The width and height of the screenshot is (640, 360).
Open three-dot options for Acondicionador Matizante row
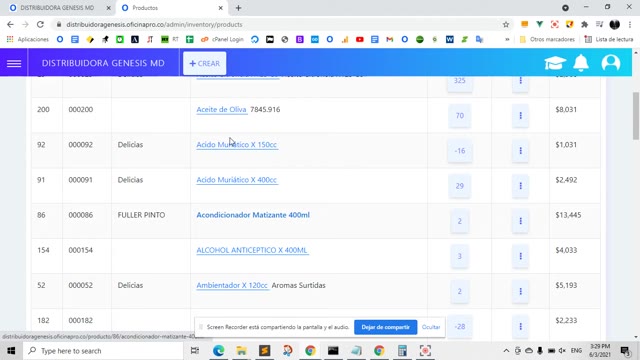pos(520,221)
